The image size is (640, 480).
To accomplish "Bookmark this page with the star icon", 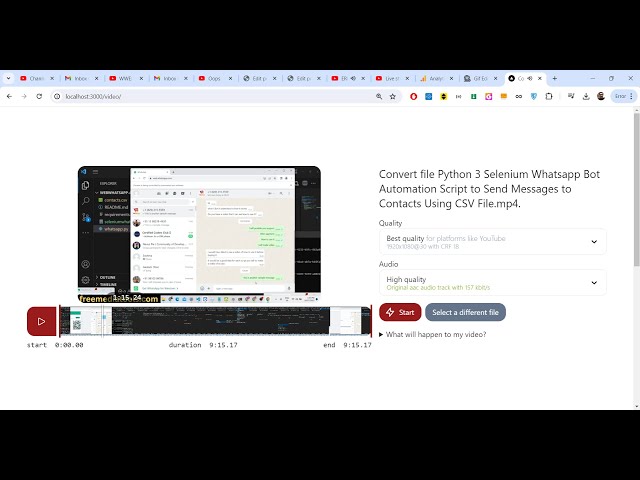I will [392, 96].
